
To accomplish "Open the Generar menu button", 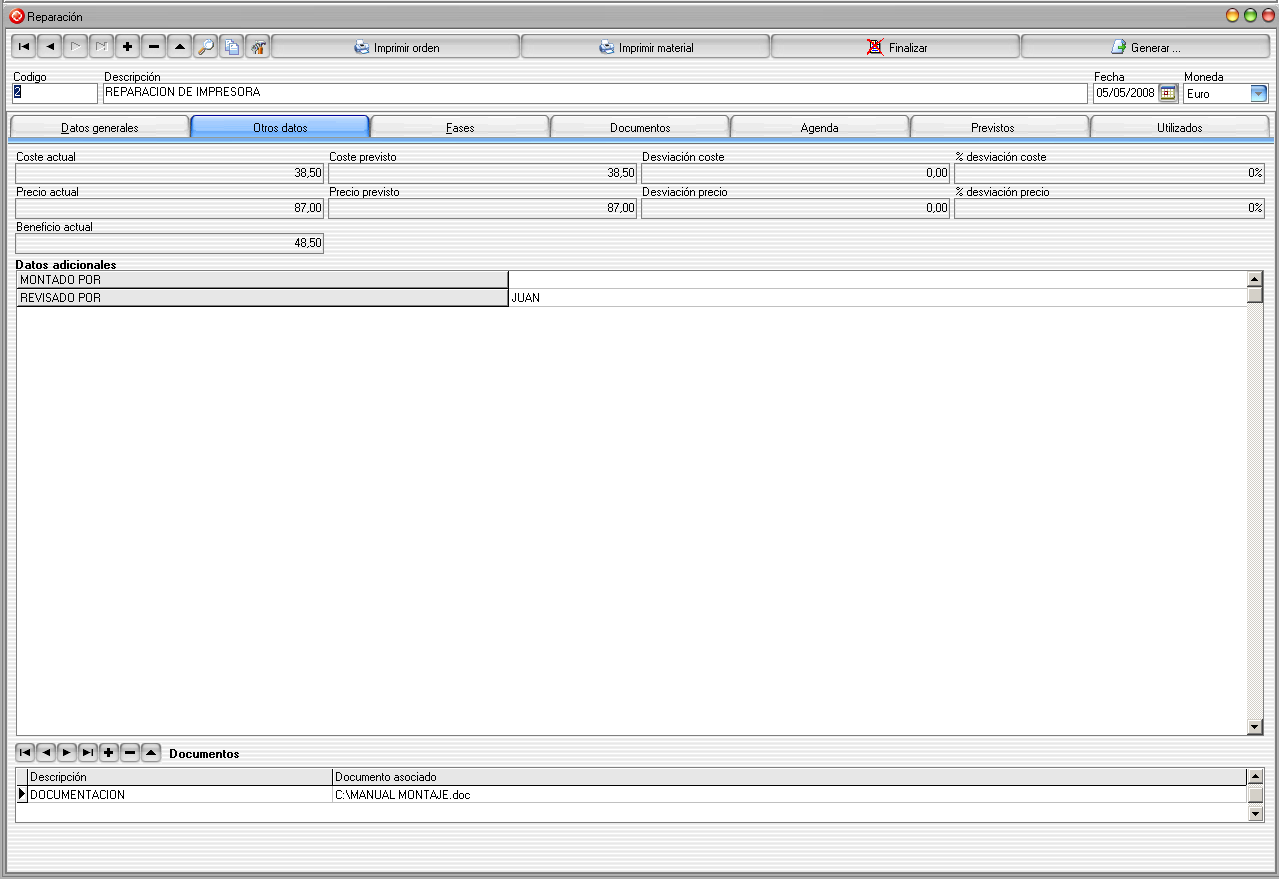I will coord(1146,47).
